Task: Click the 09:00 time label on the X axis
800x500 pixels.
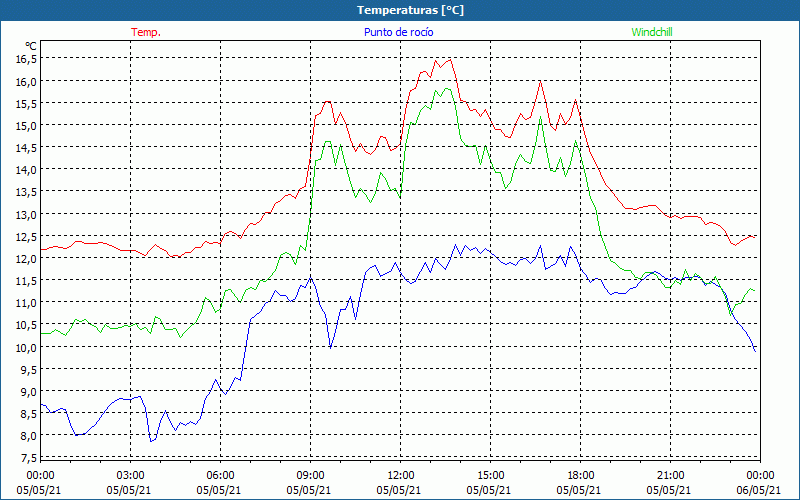Action: click(310, 476)
